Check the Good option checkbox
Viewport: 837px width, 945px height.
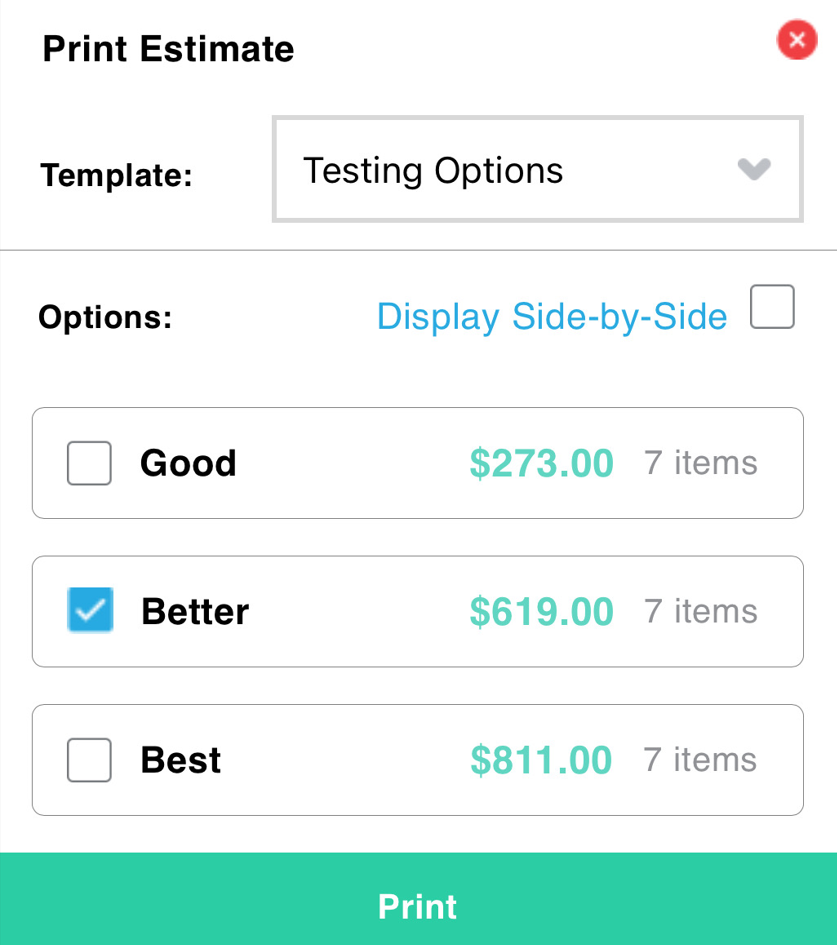coord(89,463)
